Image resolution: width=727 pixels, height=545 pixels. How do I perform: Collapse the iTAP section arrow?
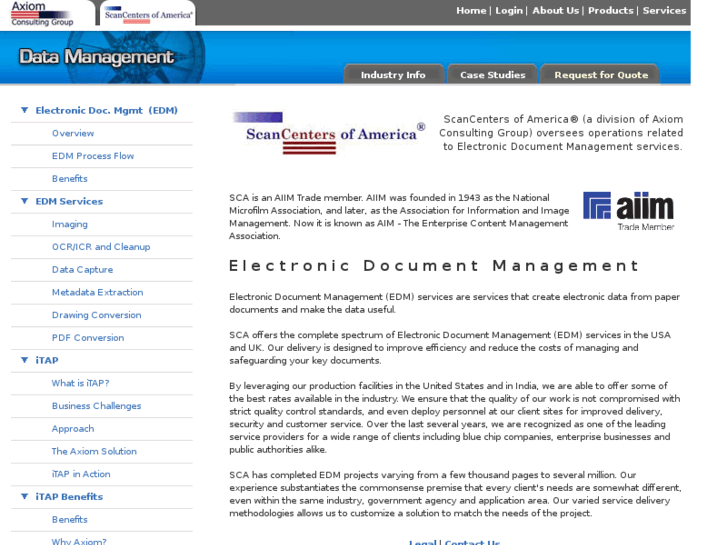click(x=25, y=360)
